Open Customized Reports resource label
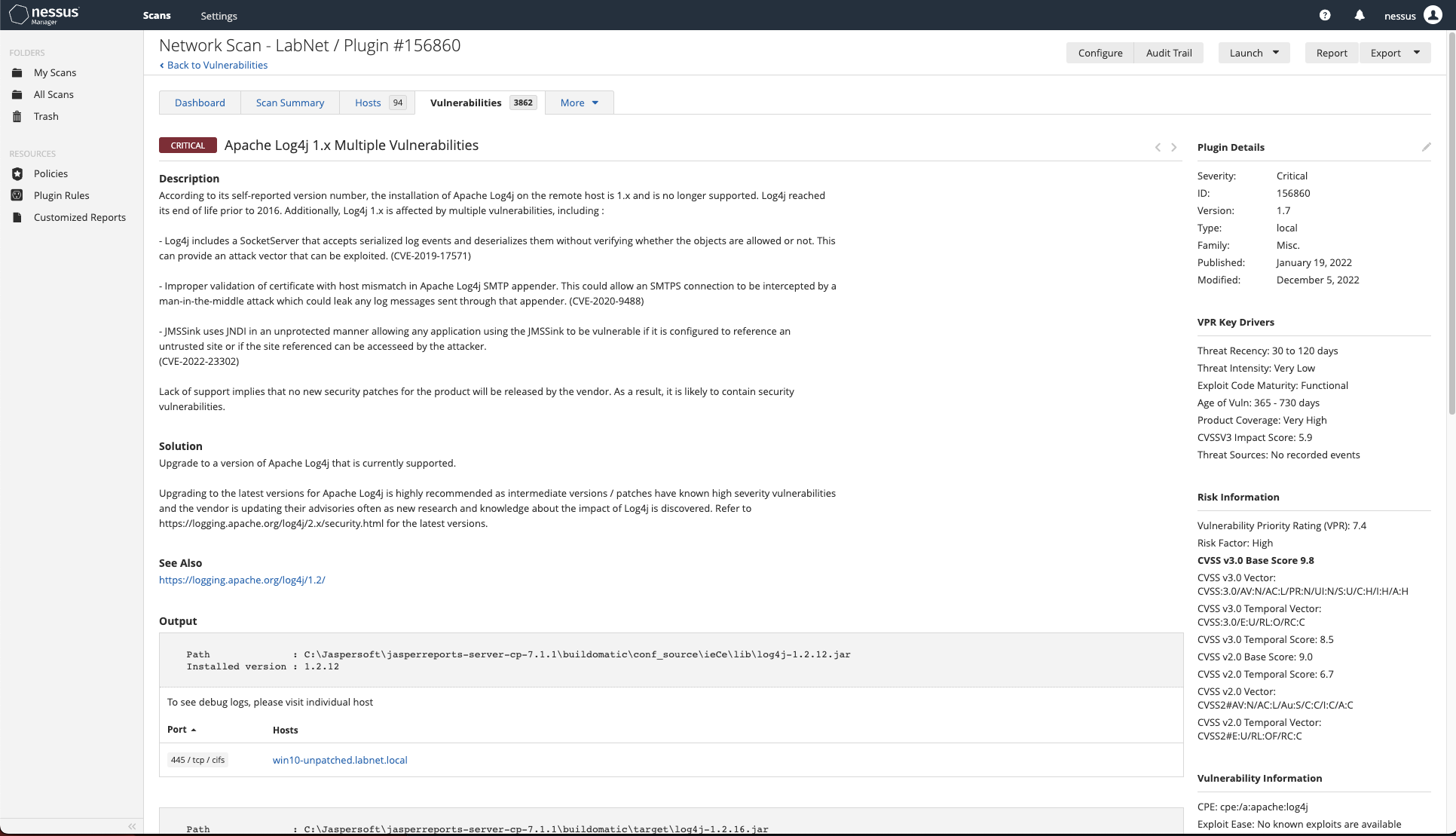The image size is (1456, 836). coord(80,217)
